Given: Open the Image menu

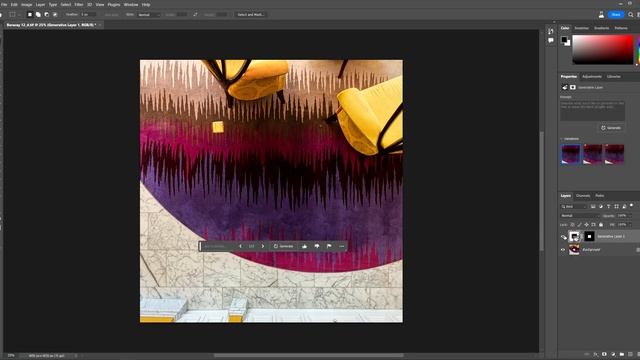Looking at the screenshot, I should point(27,4).
